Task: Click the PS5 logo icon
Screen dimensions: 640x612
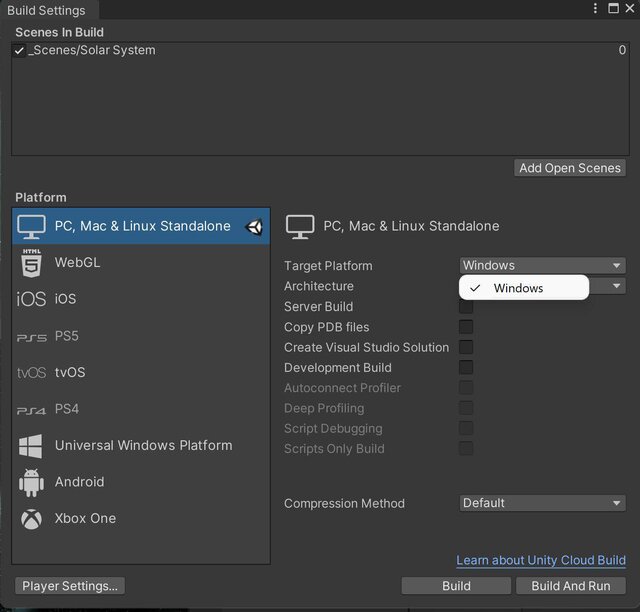Action: (31, 338)
